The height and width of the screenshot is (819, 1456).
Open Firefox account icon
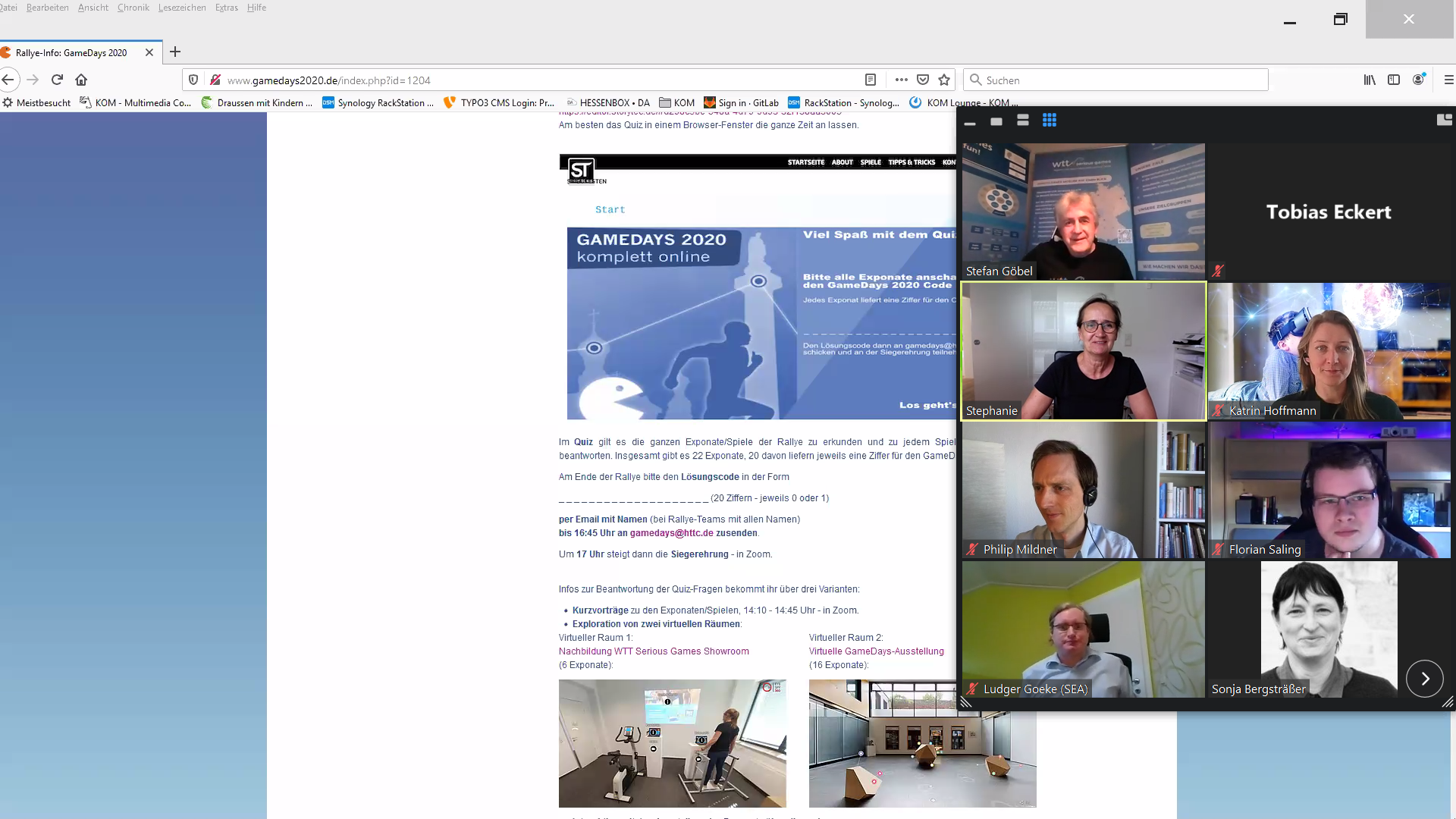(1419, 80)
